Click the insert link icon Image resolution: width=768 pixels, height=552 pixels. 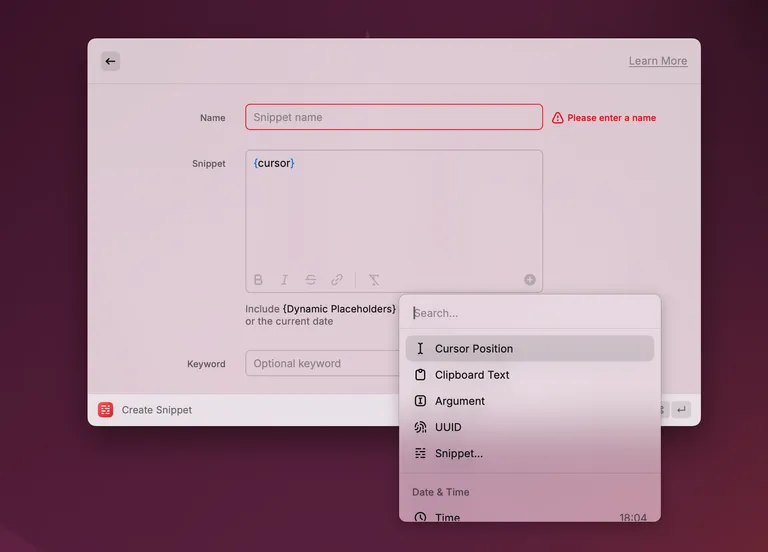(337, 280)
